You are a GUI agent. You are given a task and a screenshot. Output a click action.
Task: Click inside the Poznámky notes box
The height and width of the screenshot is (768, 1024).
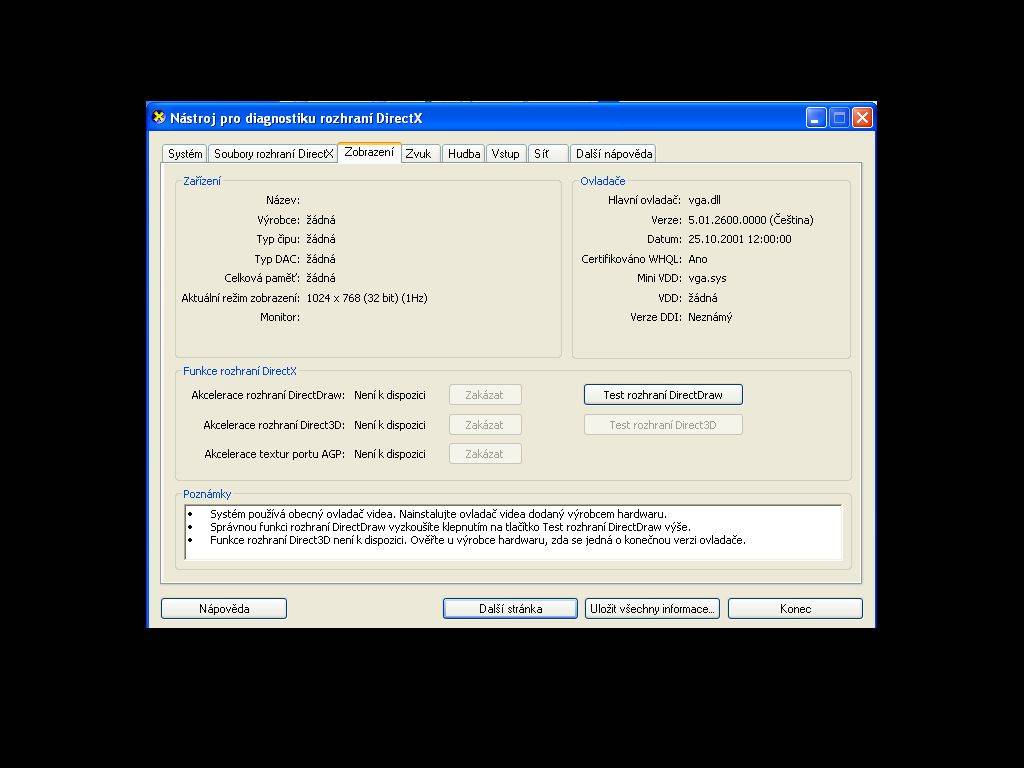[513, 532]
